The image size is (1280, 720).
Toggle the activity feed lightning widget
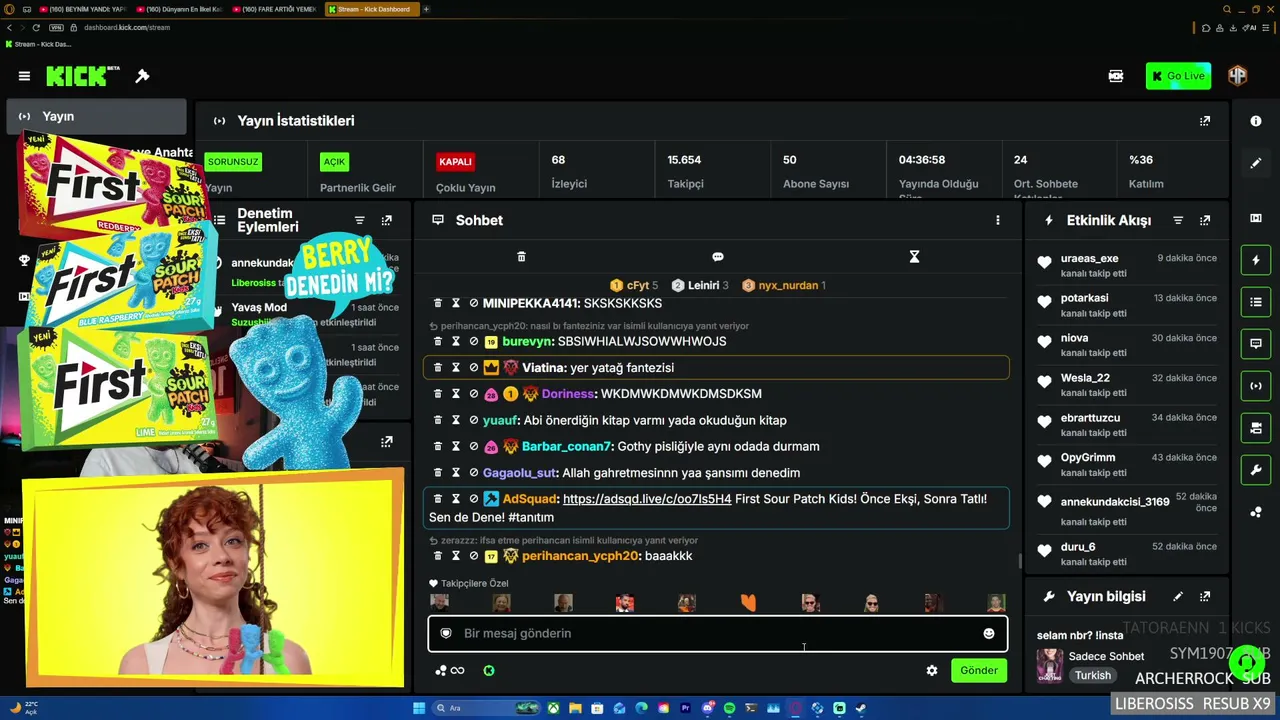click(1256, 260)
